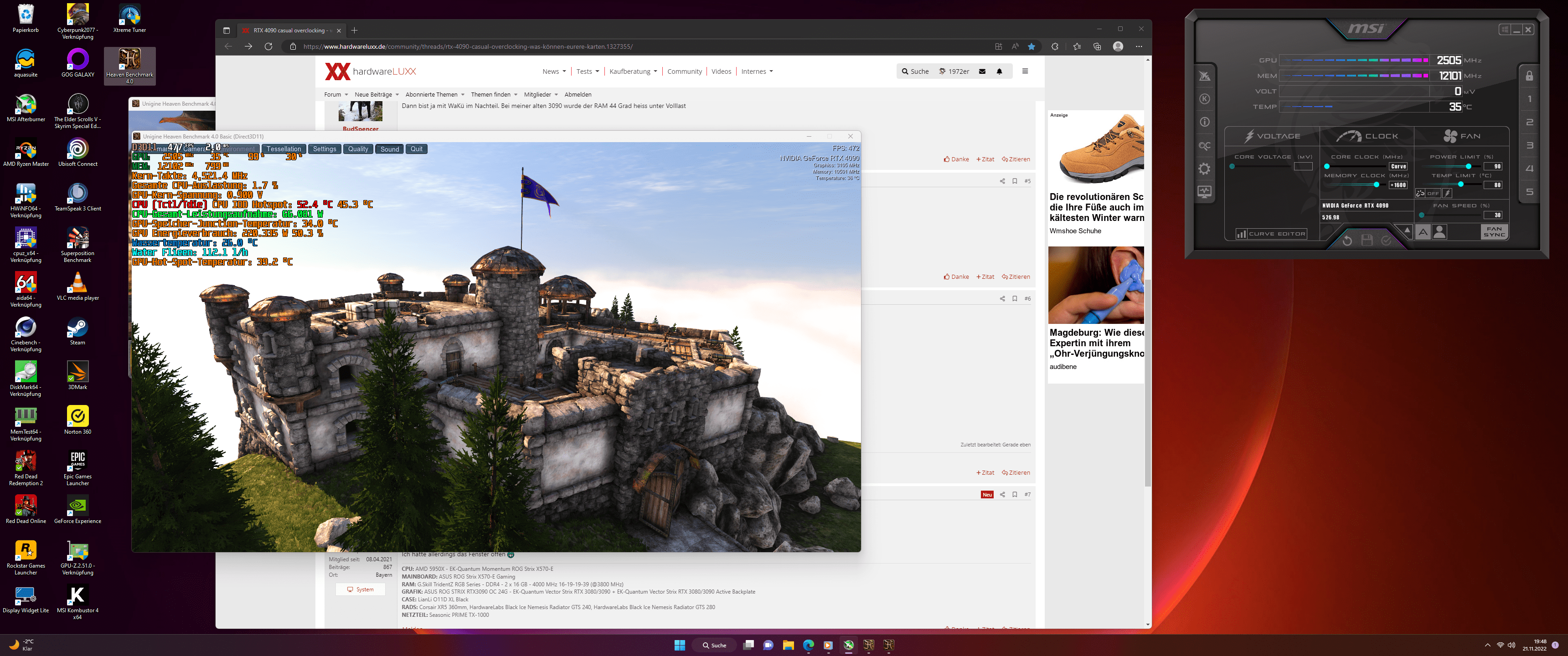This screenshot has height=656, width=1568.
Task: Apply Afterburner settings with checkmark icon
Action: pos(1386,241)
